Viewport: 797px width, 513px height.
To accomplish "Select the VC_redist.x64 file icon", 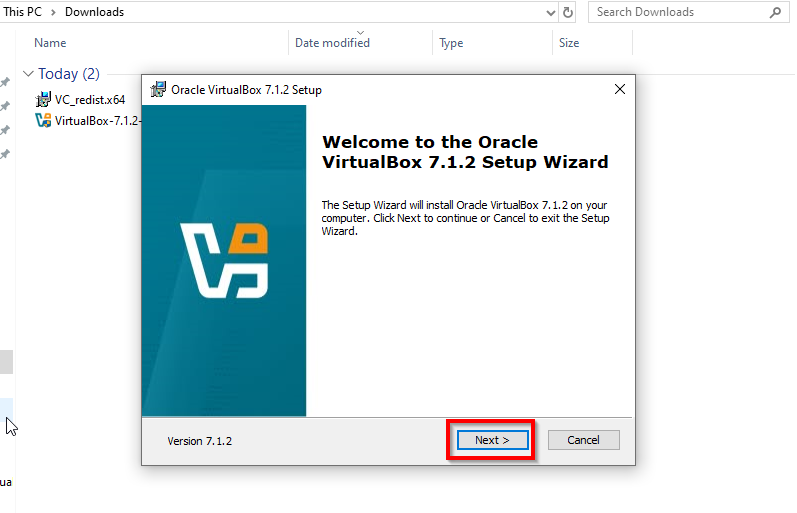I will 43,100.
